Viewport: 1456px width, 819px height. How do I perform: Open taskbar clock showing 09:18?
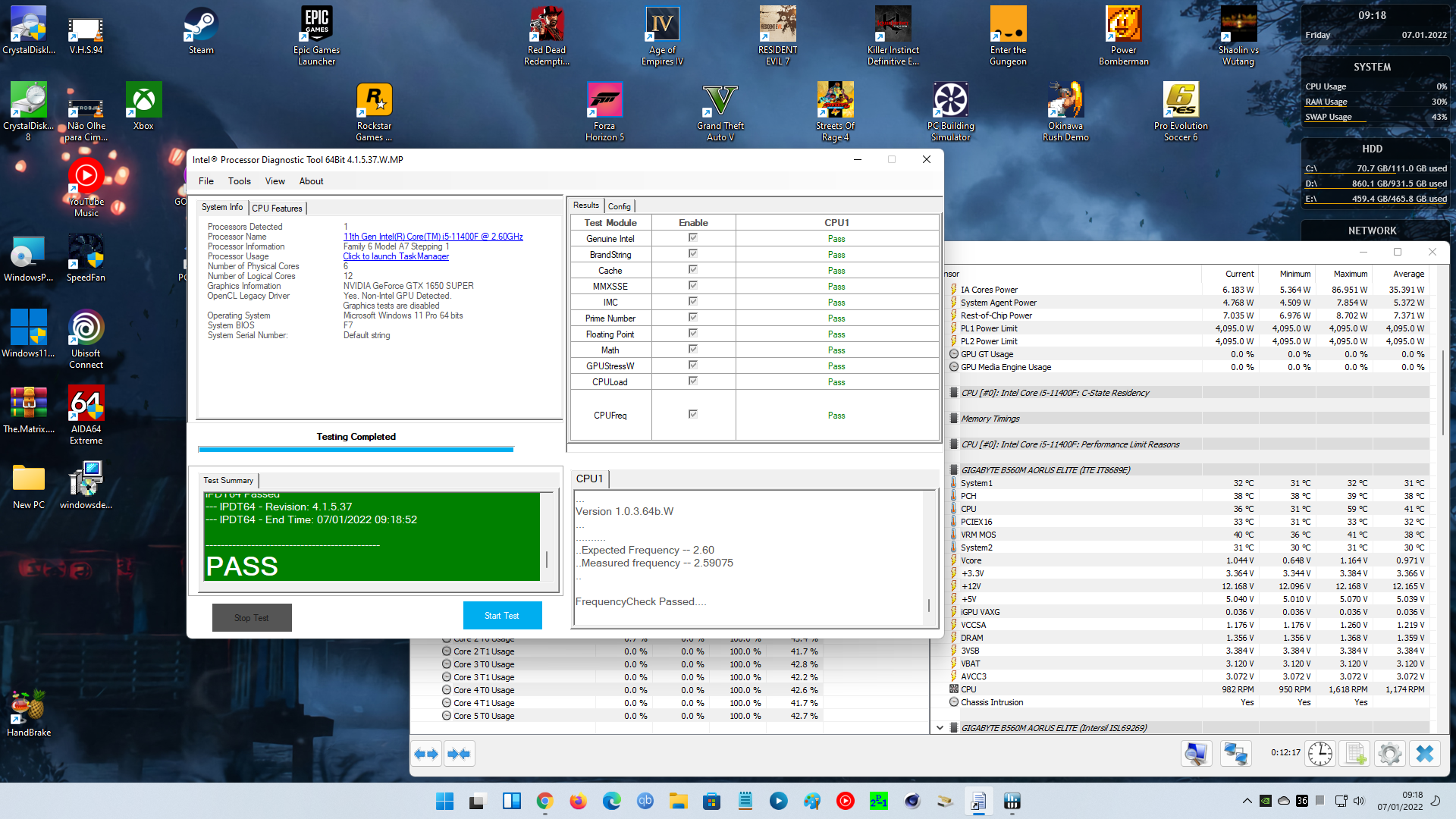[x=1400, y=801]
